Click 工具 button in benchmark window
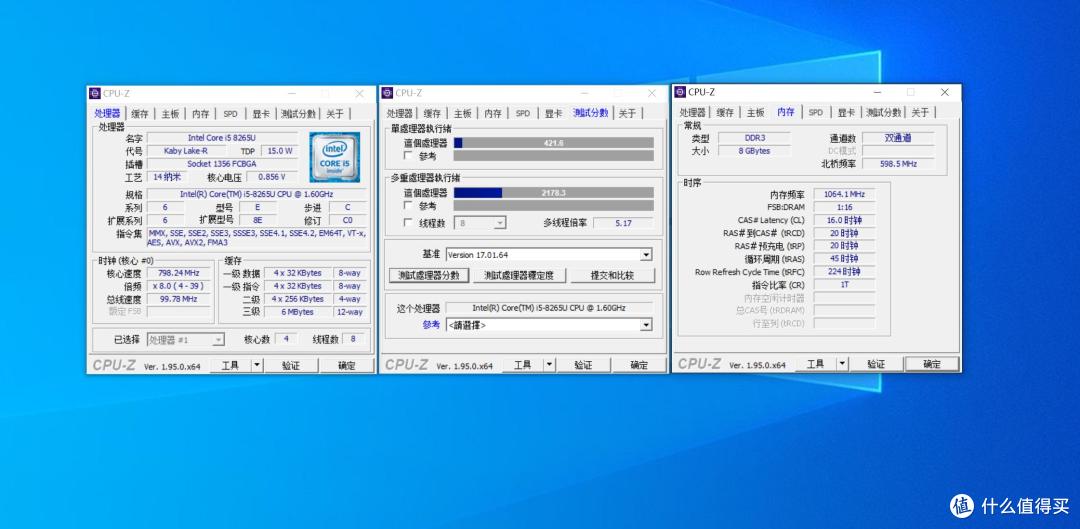Image resolution: width=1080 pixels, height=529 pixels. [x=523, y=365]
